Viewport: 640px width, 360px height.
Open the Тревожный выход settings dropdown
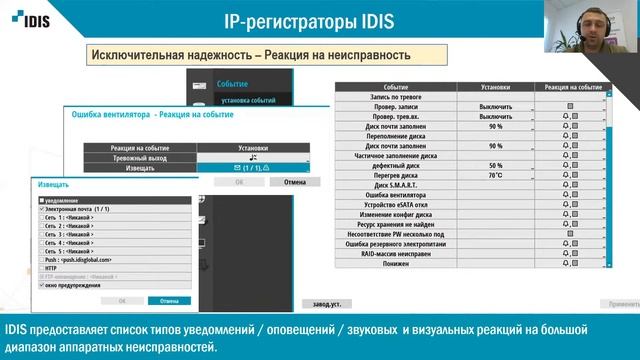(x=253, y=158)
